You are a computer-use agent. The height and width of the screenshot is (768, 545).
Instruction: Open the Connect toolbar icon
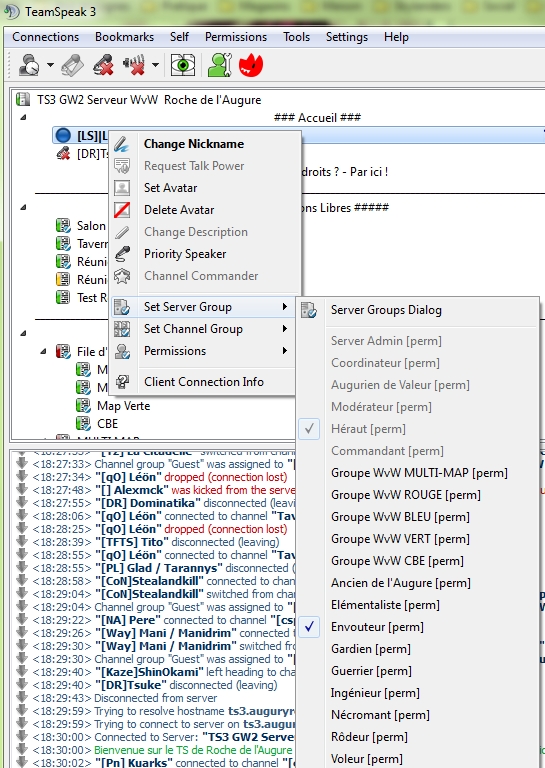click(x=29, y=65)
